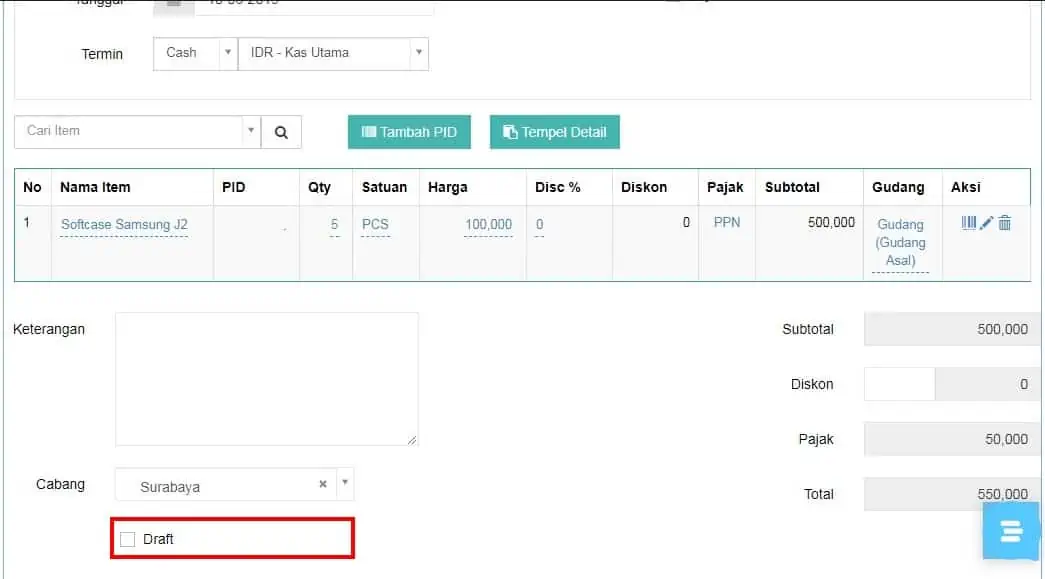The image size is (1045, 579).
Task: Click the Total field showing 550,000
Action: point(952,494)
